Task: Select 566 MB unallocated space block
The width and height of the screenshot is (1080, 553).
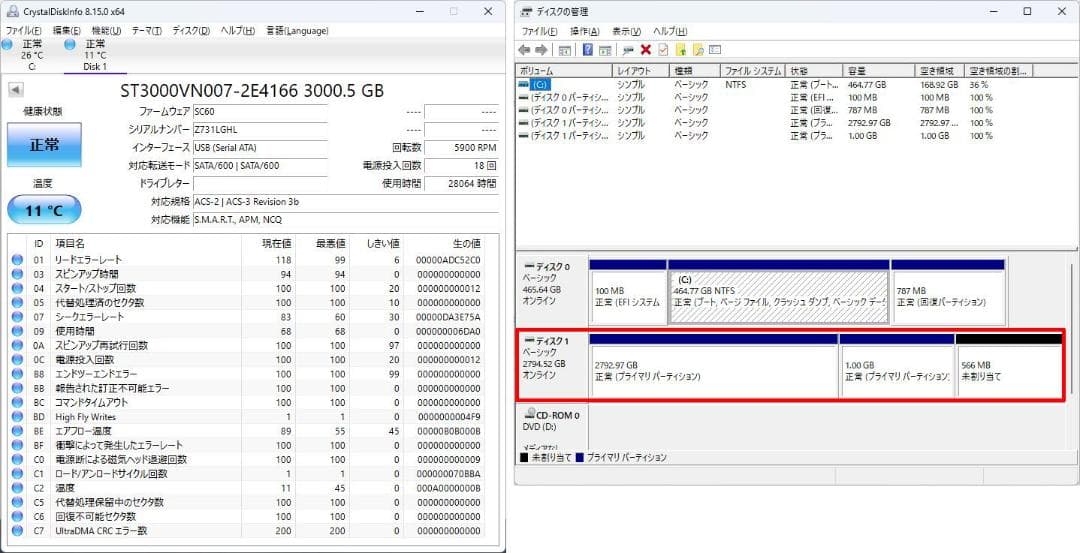Action: tap(1009, 366)
